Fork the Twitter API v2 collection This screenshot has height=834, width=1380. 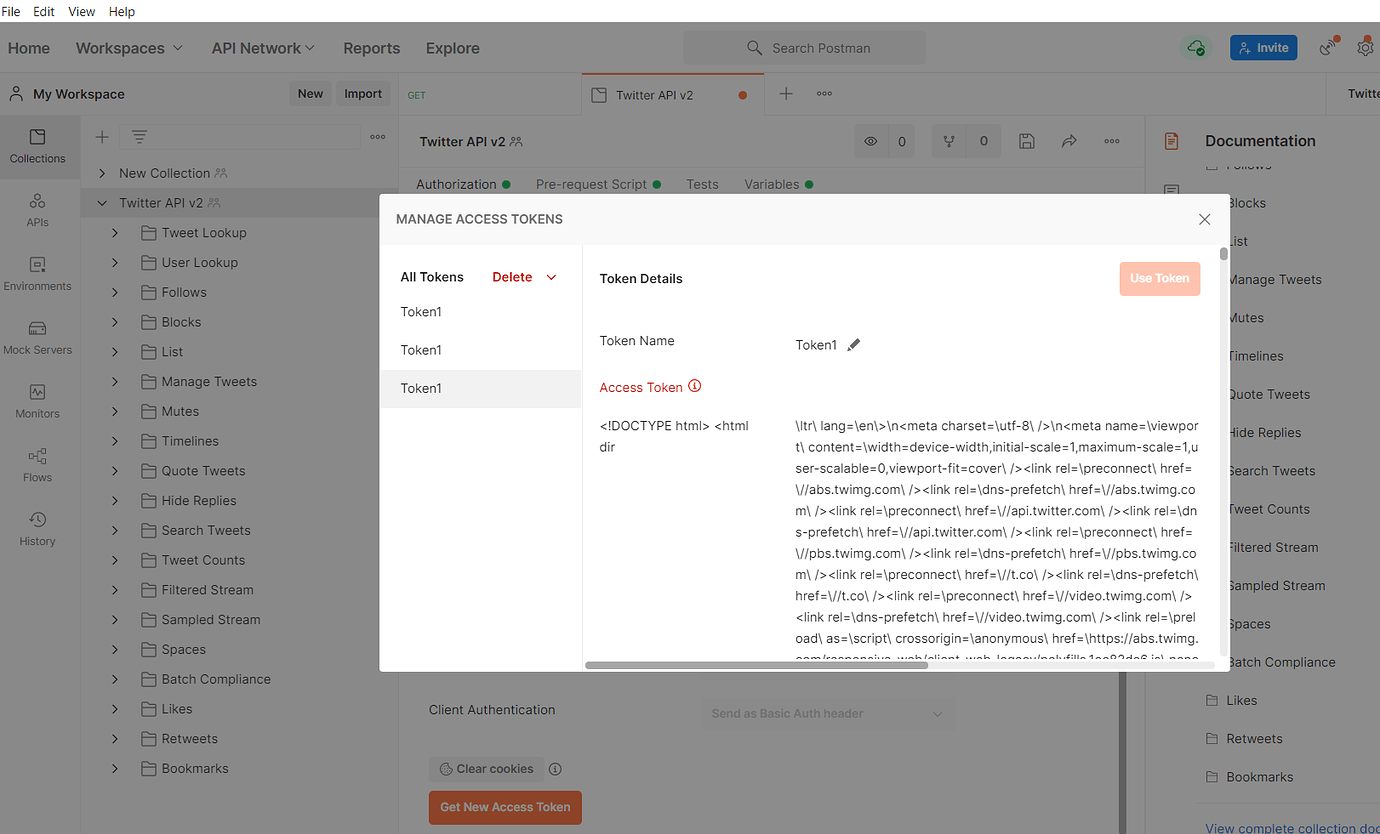(x=948, y=141)
